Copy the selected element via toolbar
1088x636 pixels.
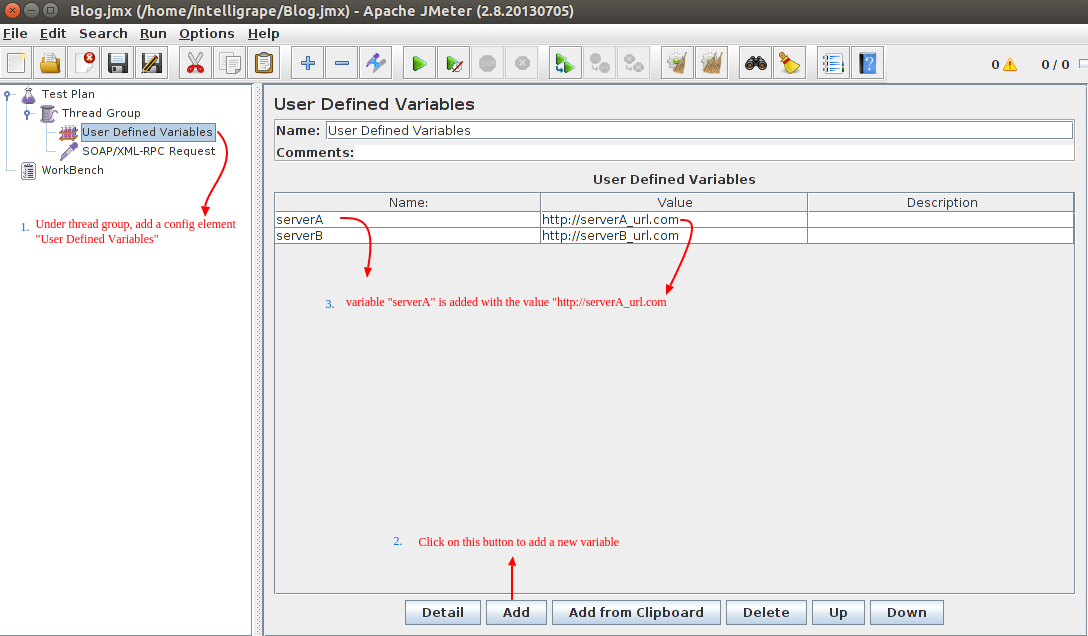pos(230,64)
